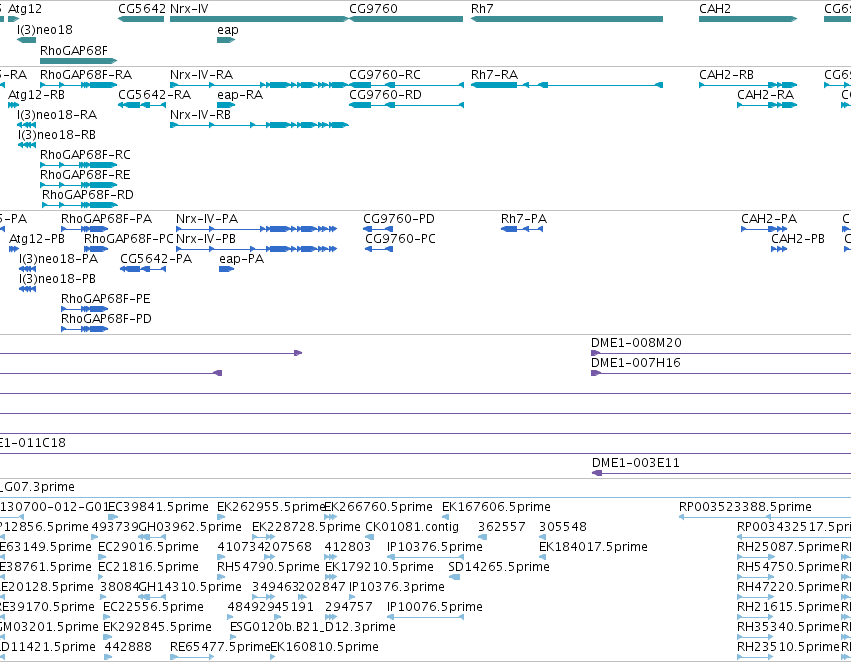Click transcript CG9760-RC
Viewport: 851px width, 662px height.
pyautogui.click(x=385, y=74)
